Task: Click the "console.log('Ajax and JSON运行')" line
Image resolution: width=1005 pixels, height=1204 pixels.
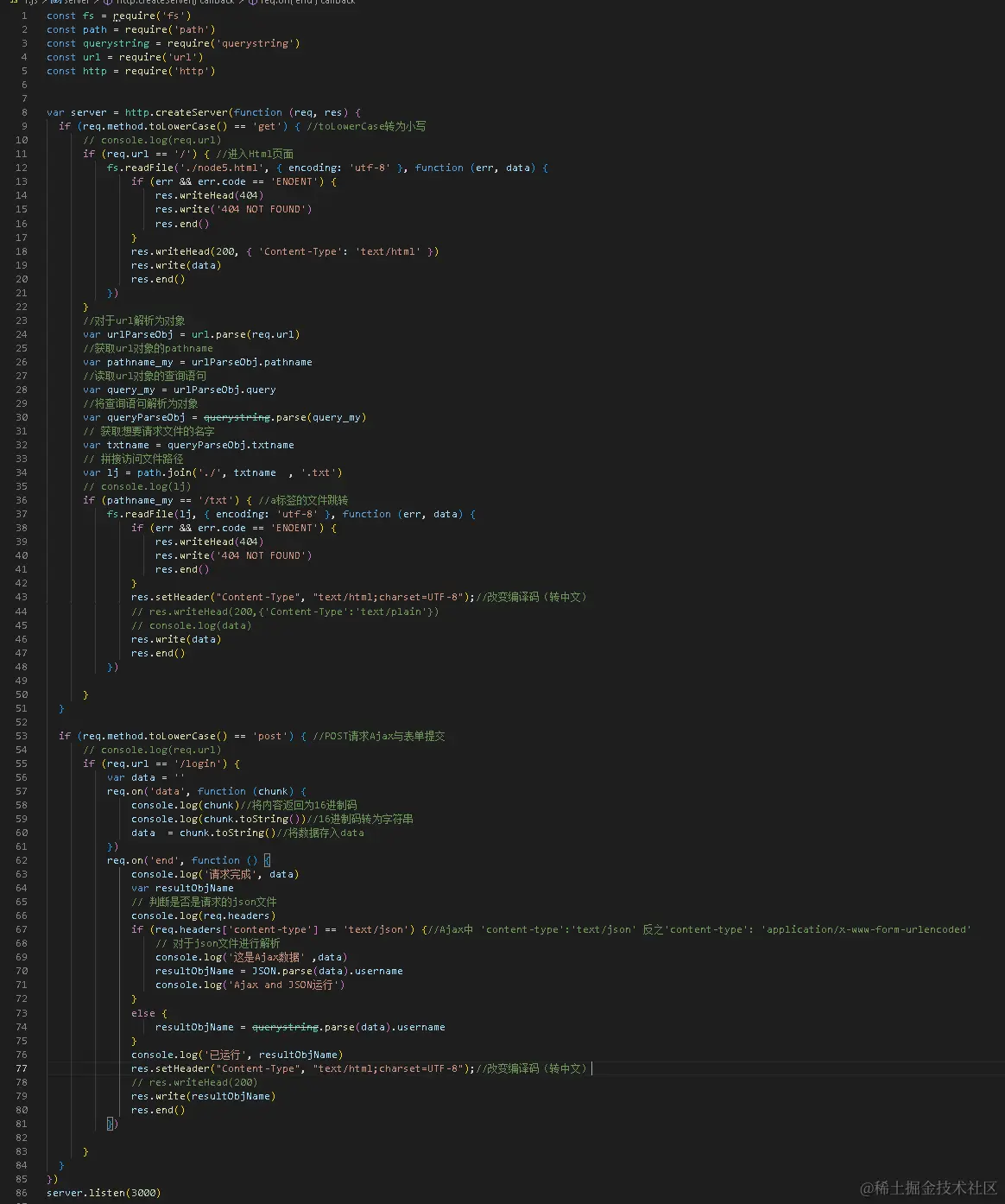Action: coord(250,985)
